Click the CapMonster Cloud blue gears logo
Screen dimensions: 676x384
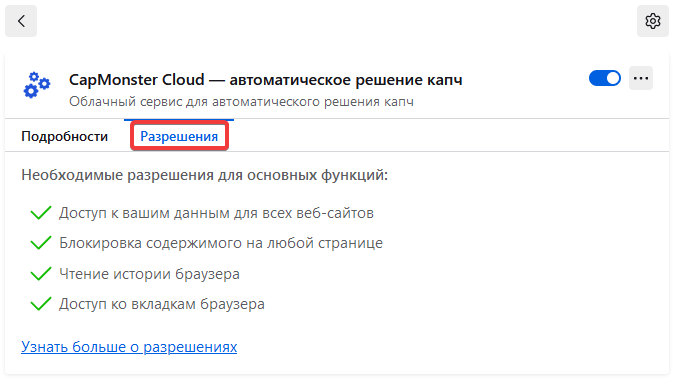point(37,85)
